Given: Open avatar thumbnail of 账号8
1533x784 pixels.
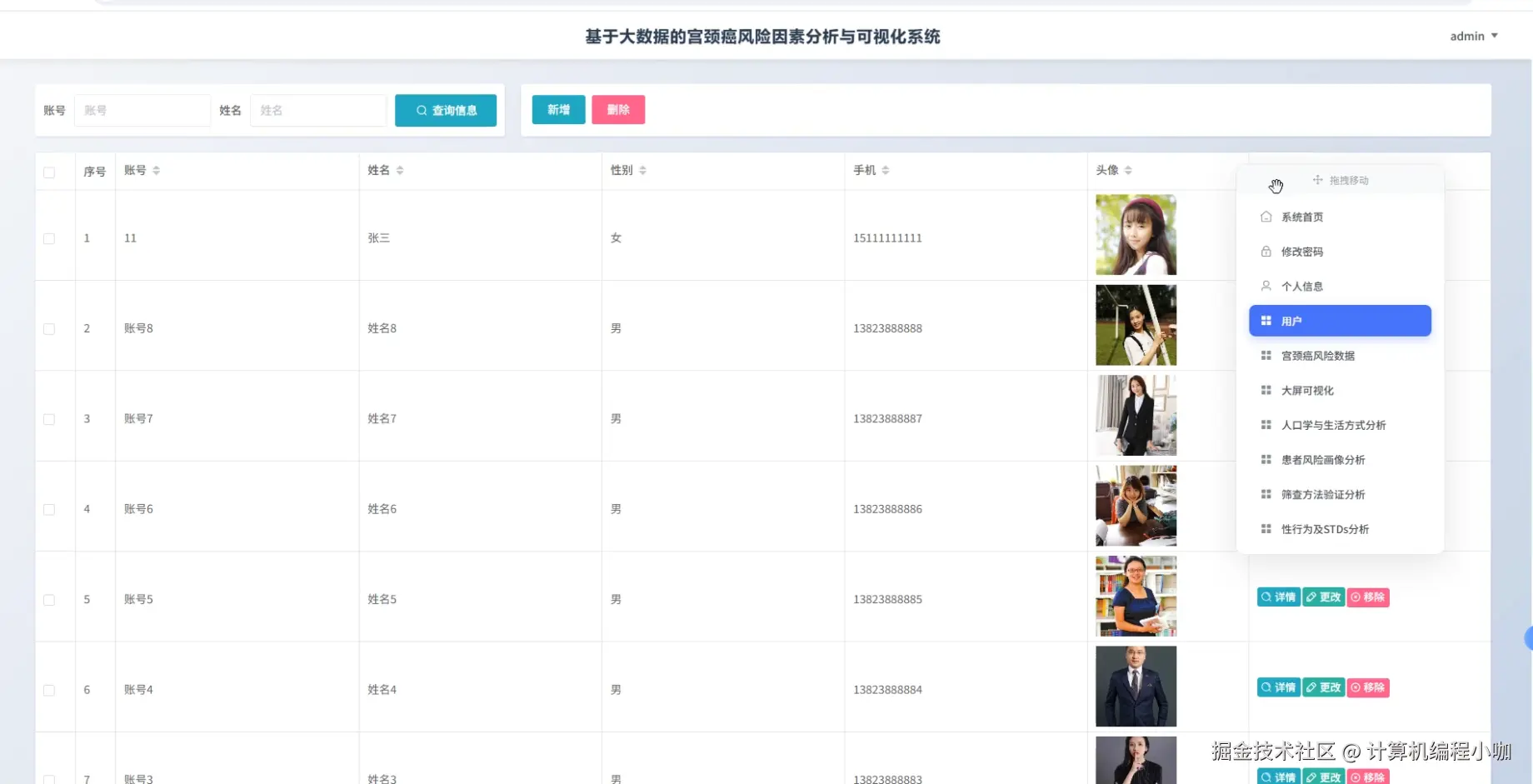Looking at the screenshot, I should (x=1136, y=325).
